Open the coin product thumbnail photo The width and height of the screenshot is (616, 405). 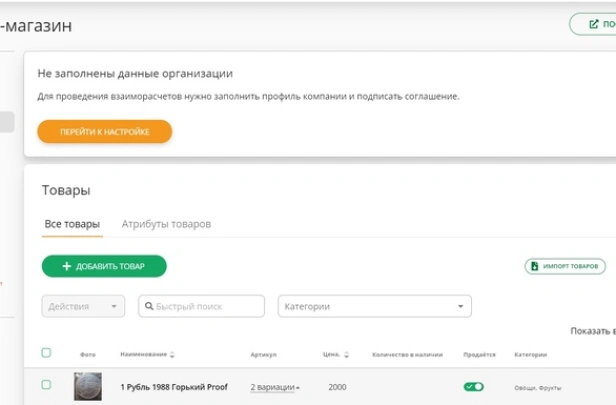[x=88, y=387]
